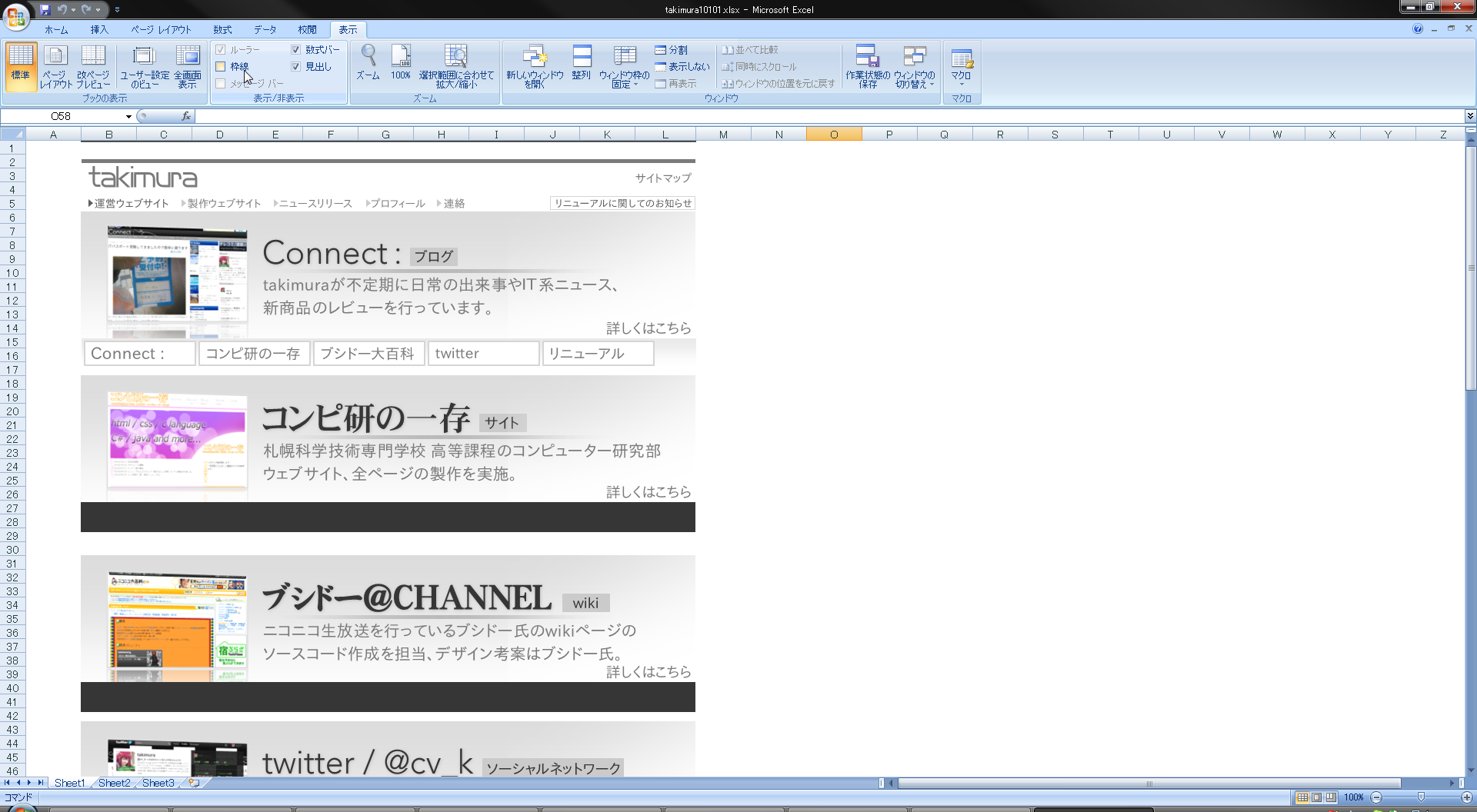
Task: Click 詳しくはこちら link under Connect section
Action: pos(648,328)
